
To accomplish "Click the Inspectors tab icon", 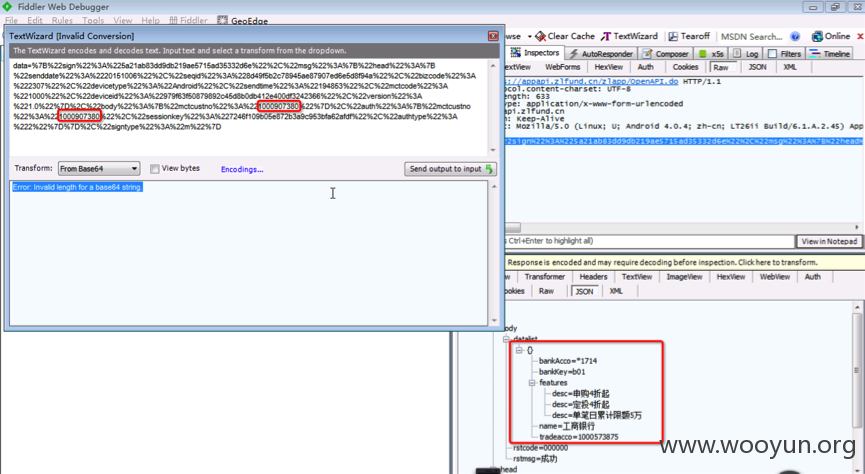I will coord(516,52).
